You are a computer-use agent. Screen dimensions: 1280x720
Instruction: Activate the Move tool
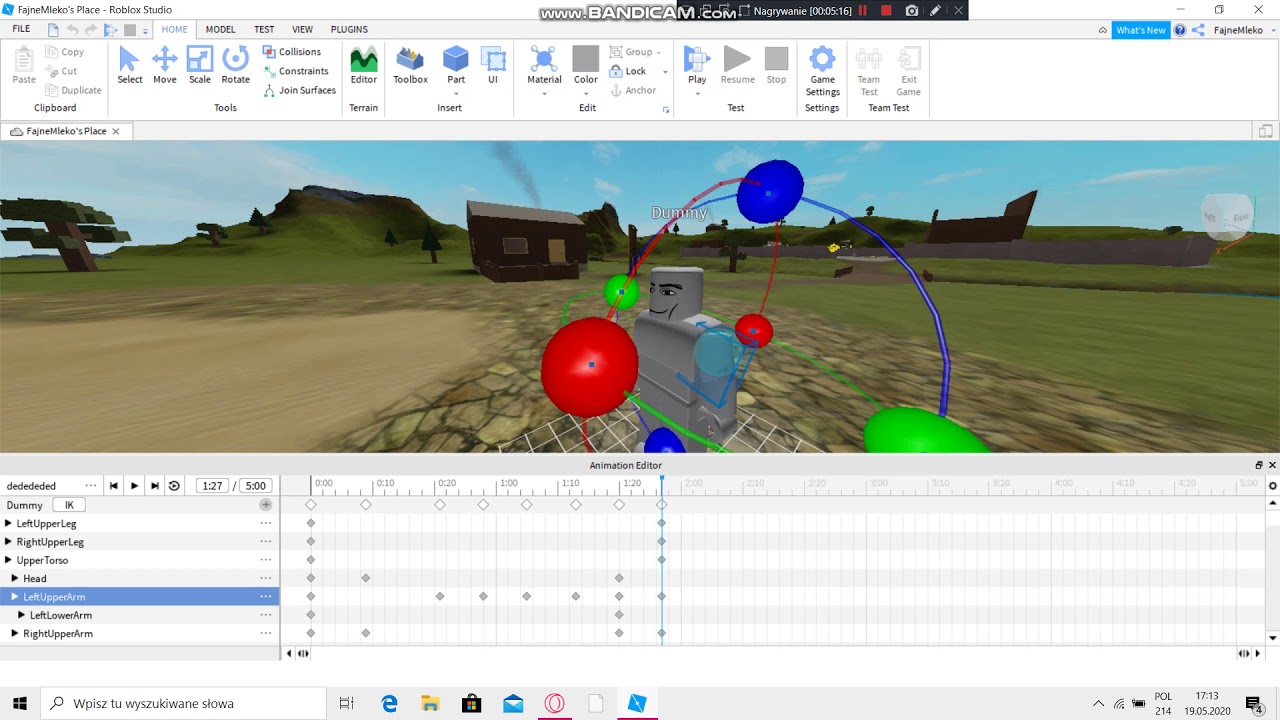click(x=165, y=65)
